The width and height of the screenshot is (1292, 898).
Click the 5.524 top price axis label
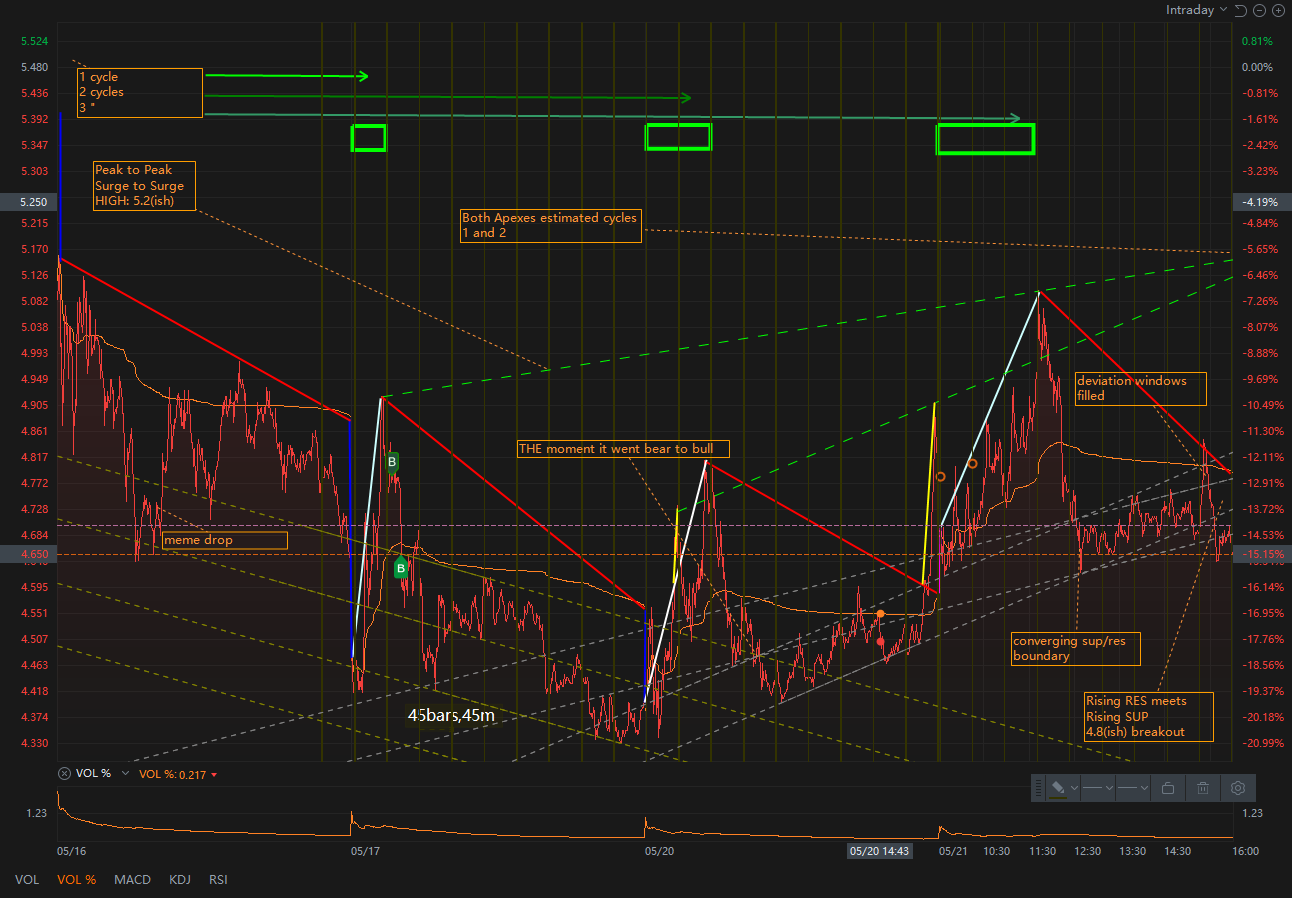click(34, 41)
